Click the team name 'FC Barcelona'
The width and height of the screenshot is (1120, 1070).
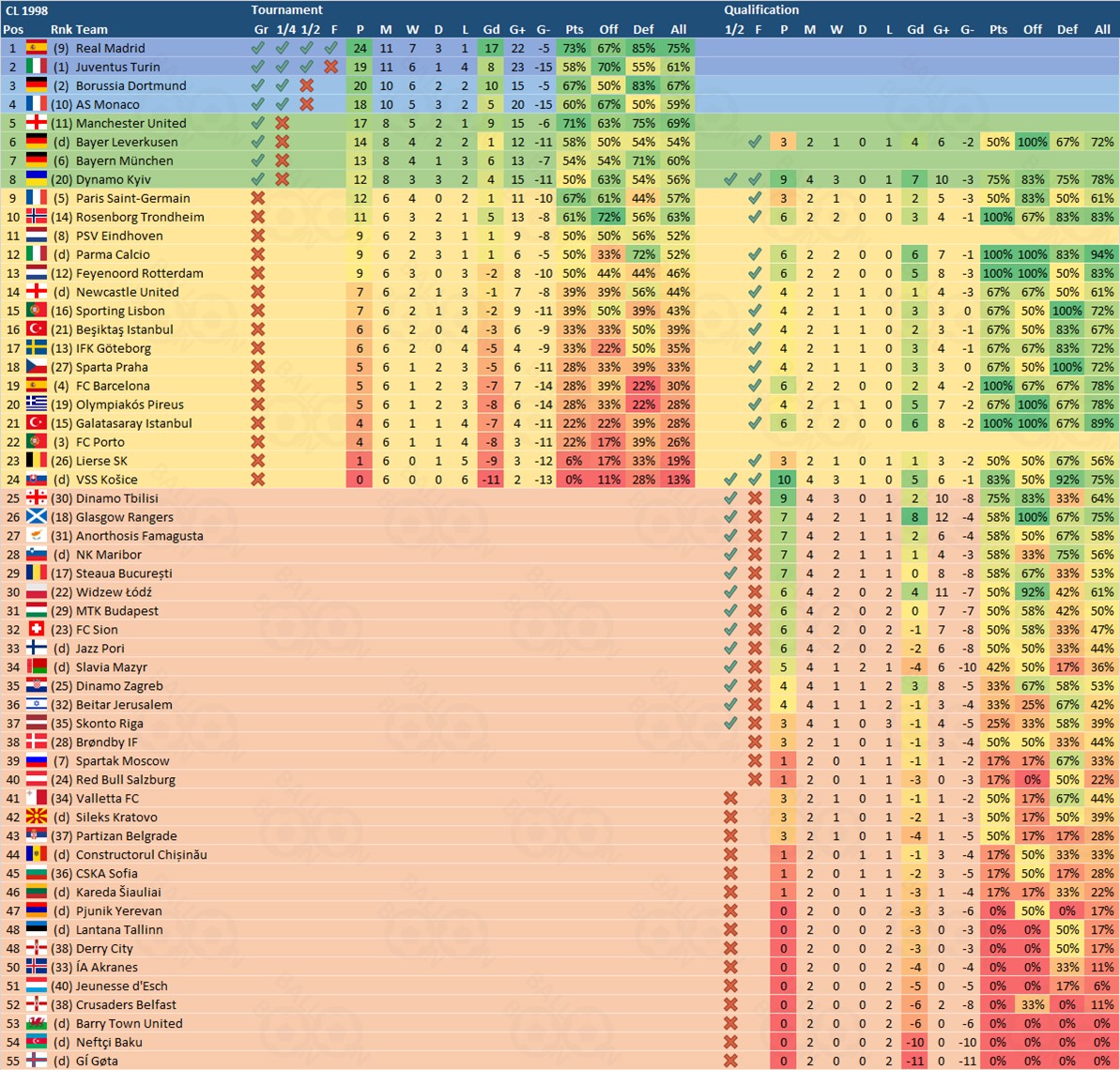(113, 386)
